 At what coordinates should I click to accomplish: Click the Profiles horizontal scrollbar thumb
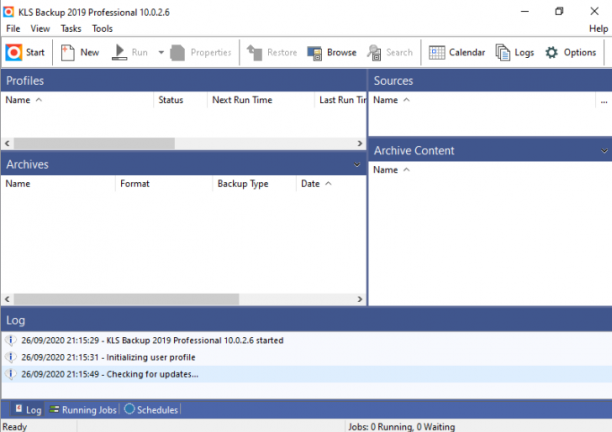pos(94,143)
